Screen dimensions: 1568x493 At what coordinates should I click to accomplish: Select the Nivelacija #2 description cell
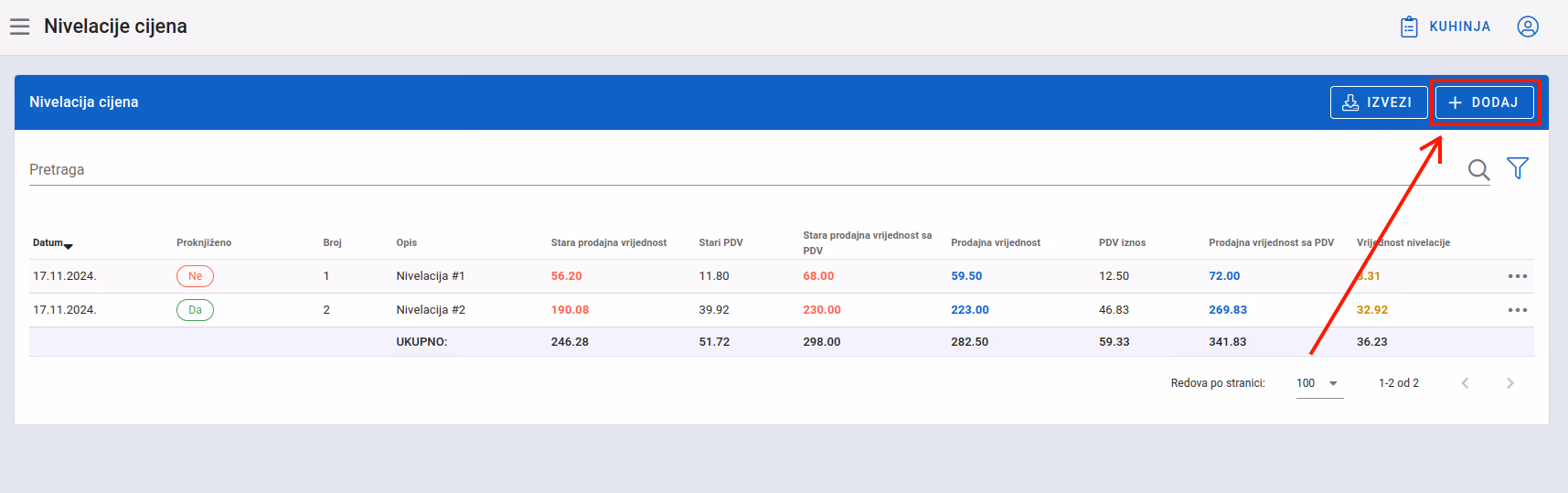point(431,310)
